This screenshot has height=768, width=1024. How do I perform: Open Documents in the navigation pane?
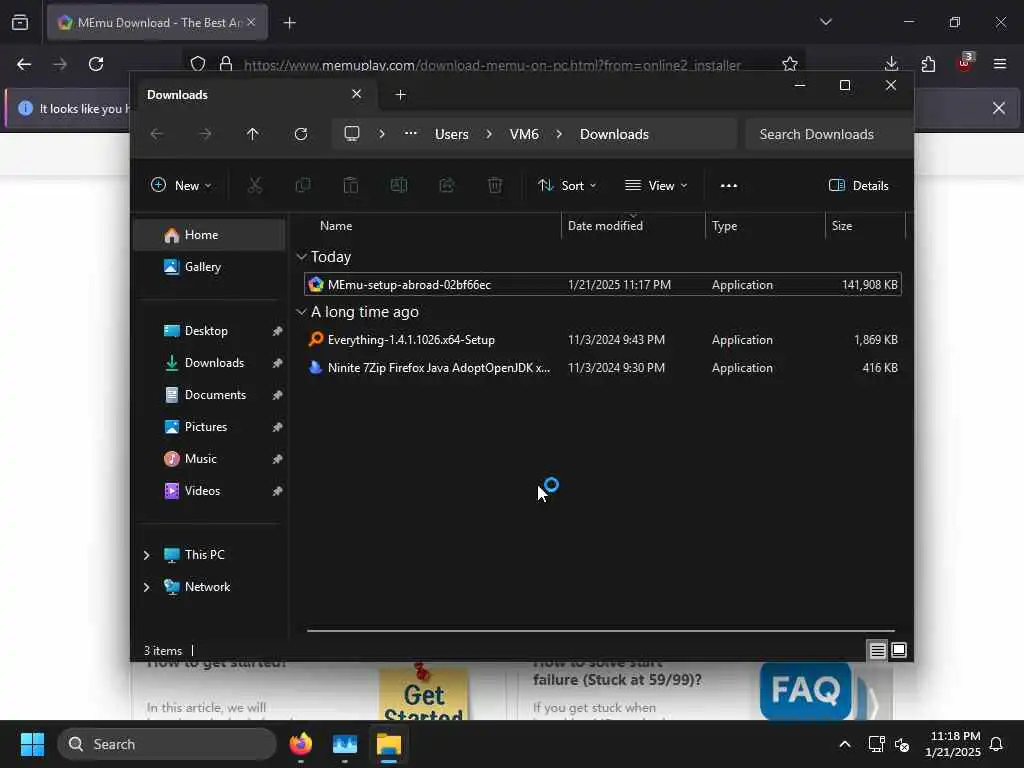[x=209, y=394]
